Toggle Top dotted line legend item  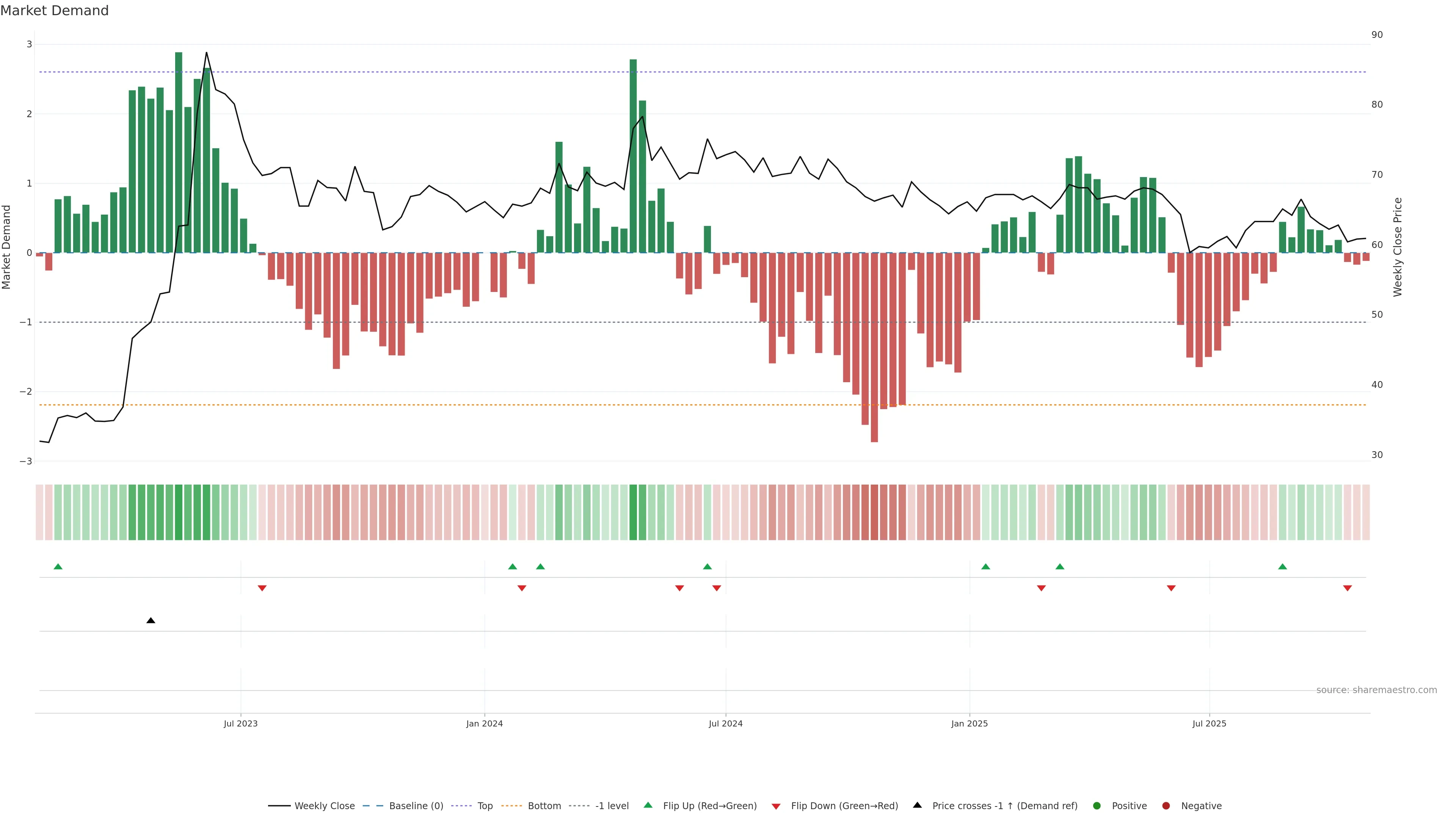[x=485, y=806]
